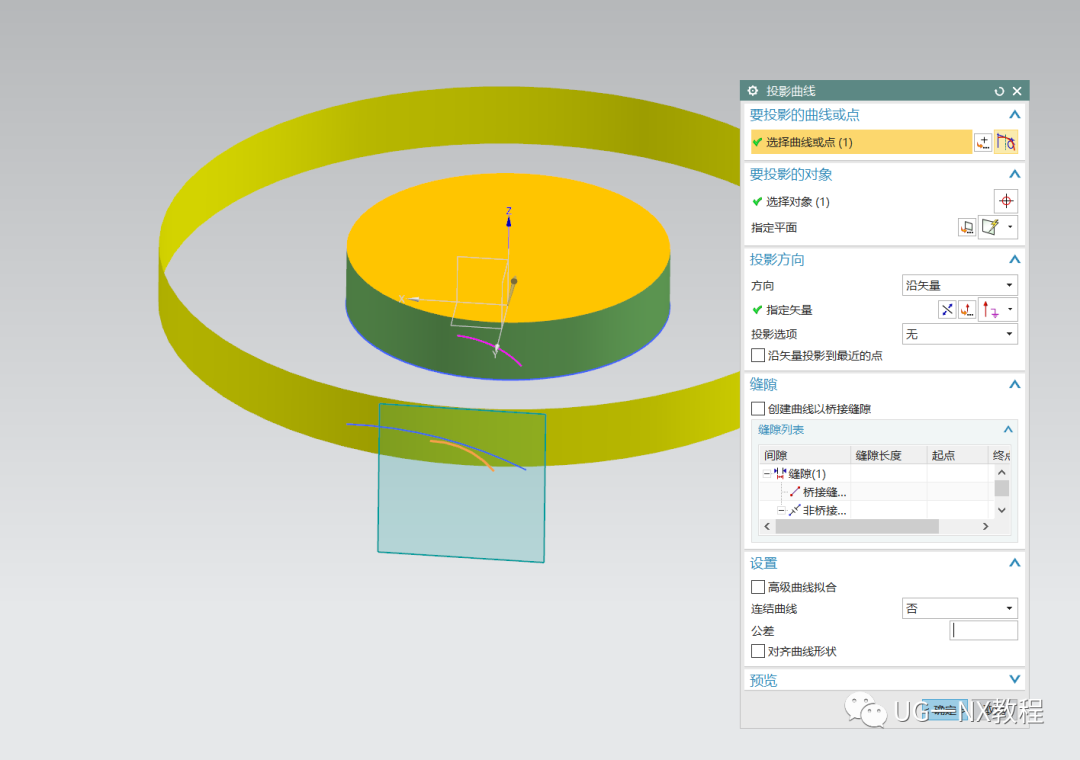Toggle 对齐曲线形状 checkbox
The image size is (1080, 760).
click(758, 651)
